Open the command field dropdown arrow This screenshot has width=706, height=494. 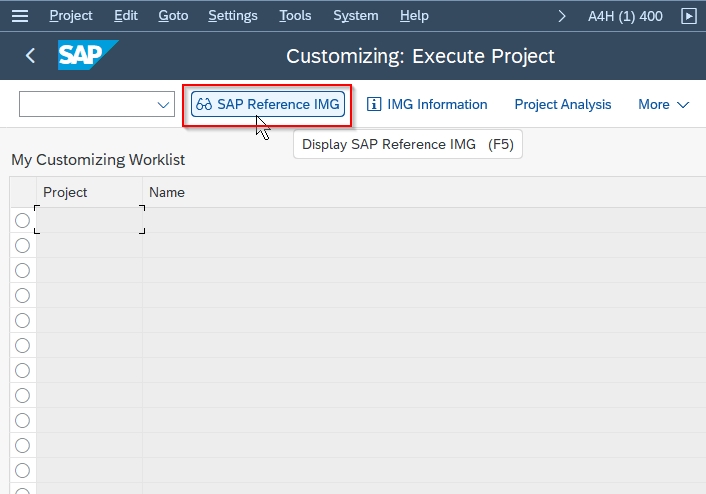[163, 104]
